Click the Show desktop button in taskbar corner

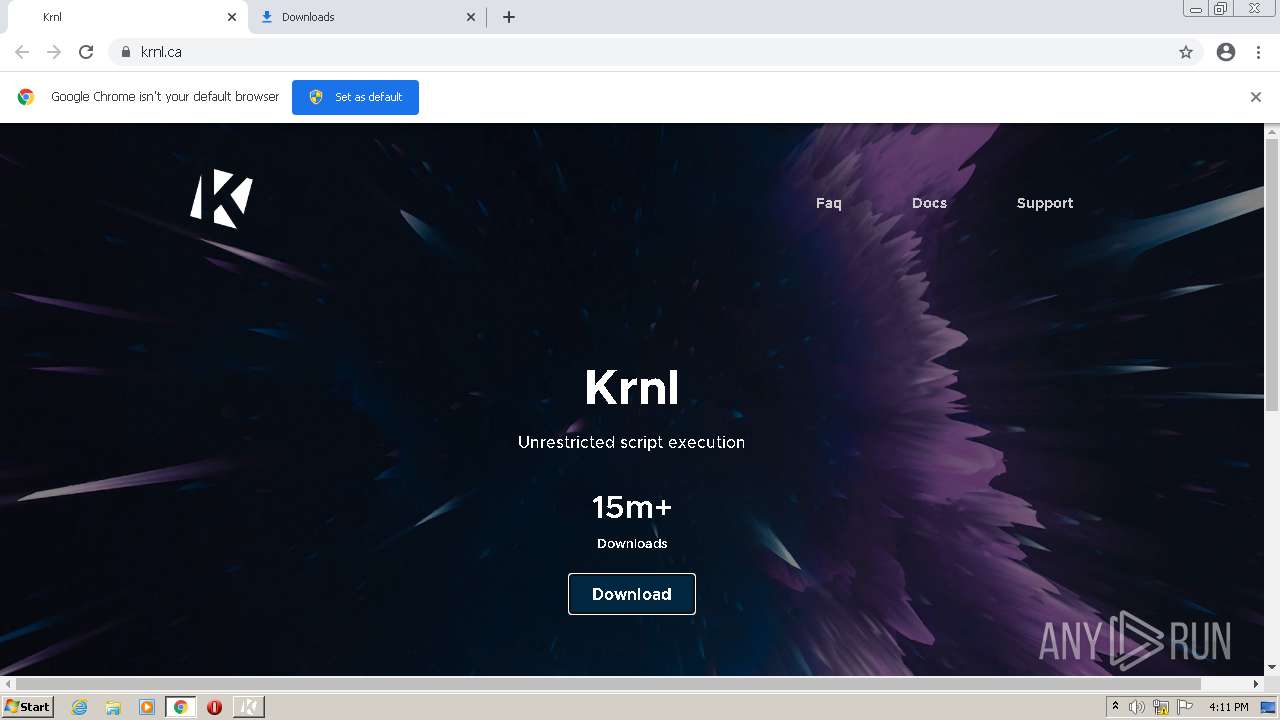tap(1268, 707)
